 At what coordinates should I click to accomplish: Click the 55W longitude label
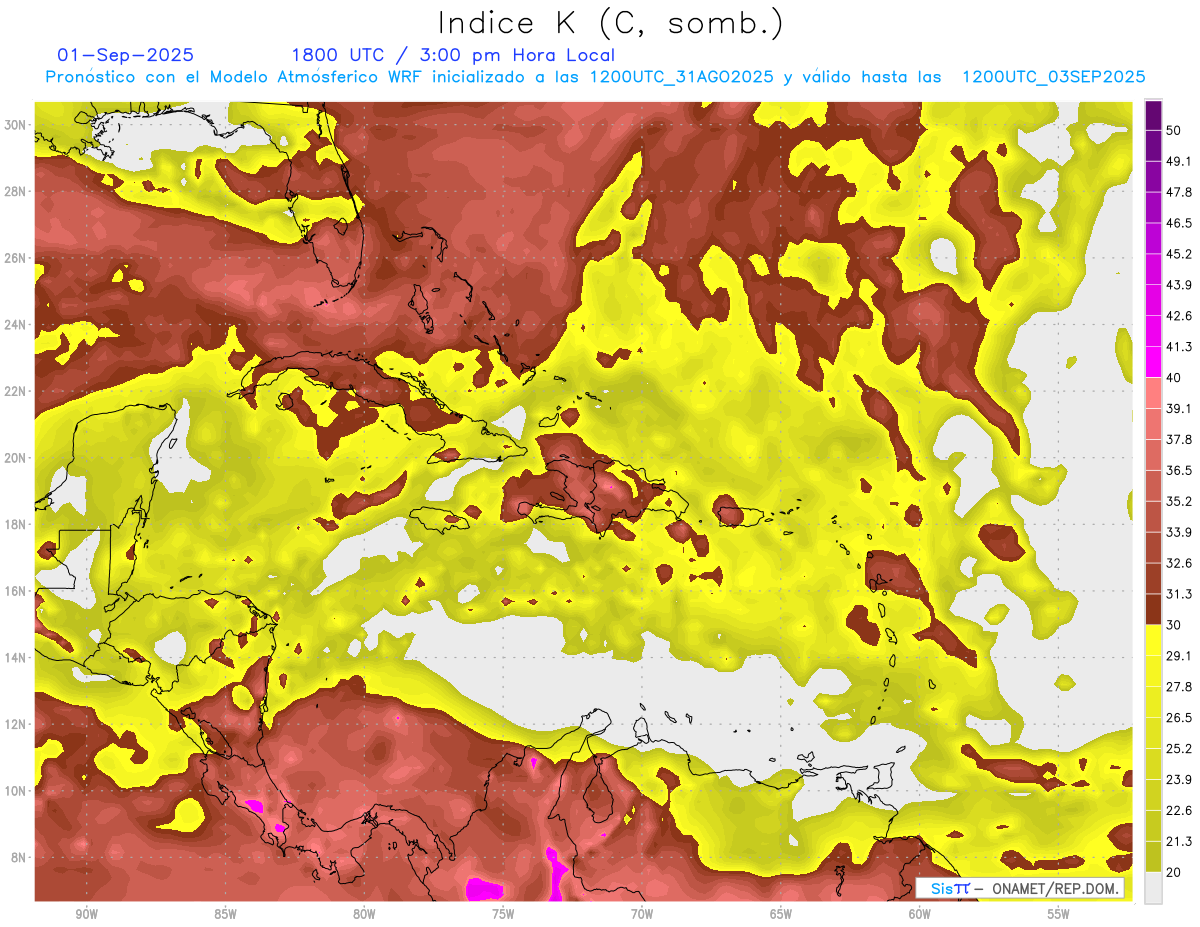(1059, 914)
